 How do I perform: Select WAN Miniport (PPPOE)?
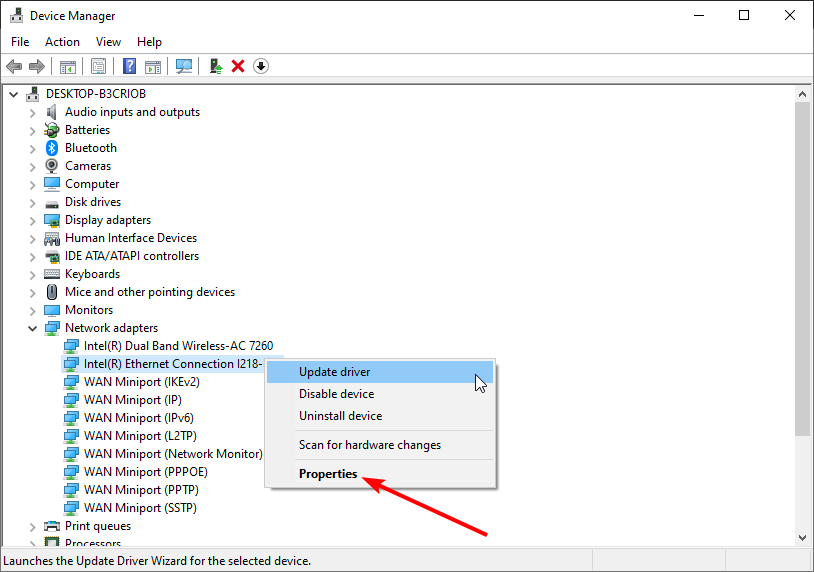point(145,472)
